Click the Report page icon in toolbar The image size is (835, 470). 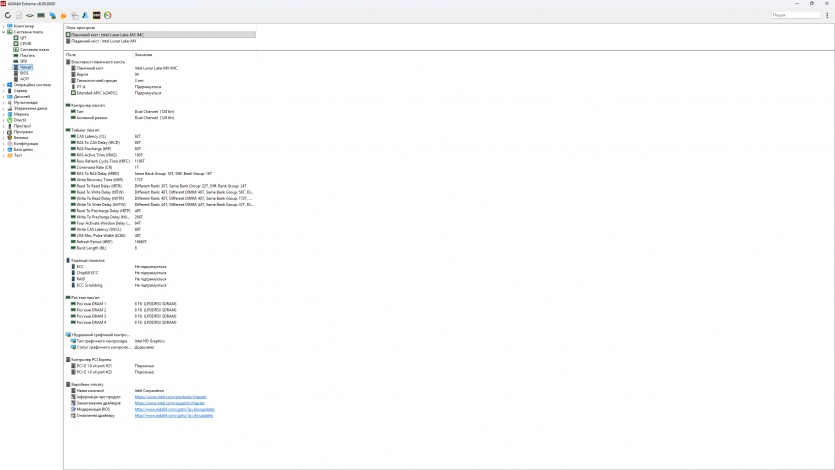click(x=18, y=15)
